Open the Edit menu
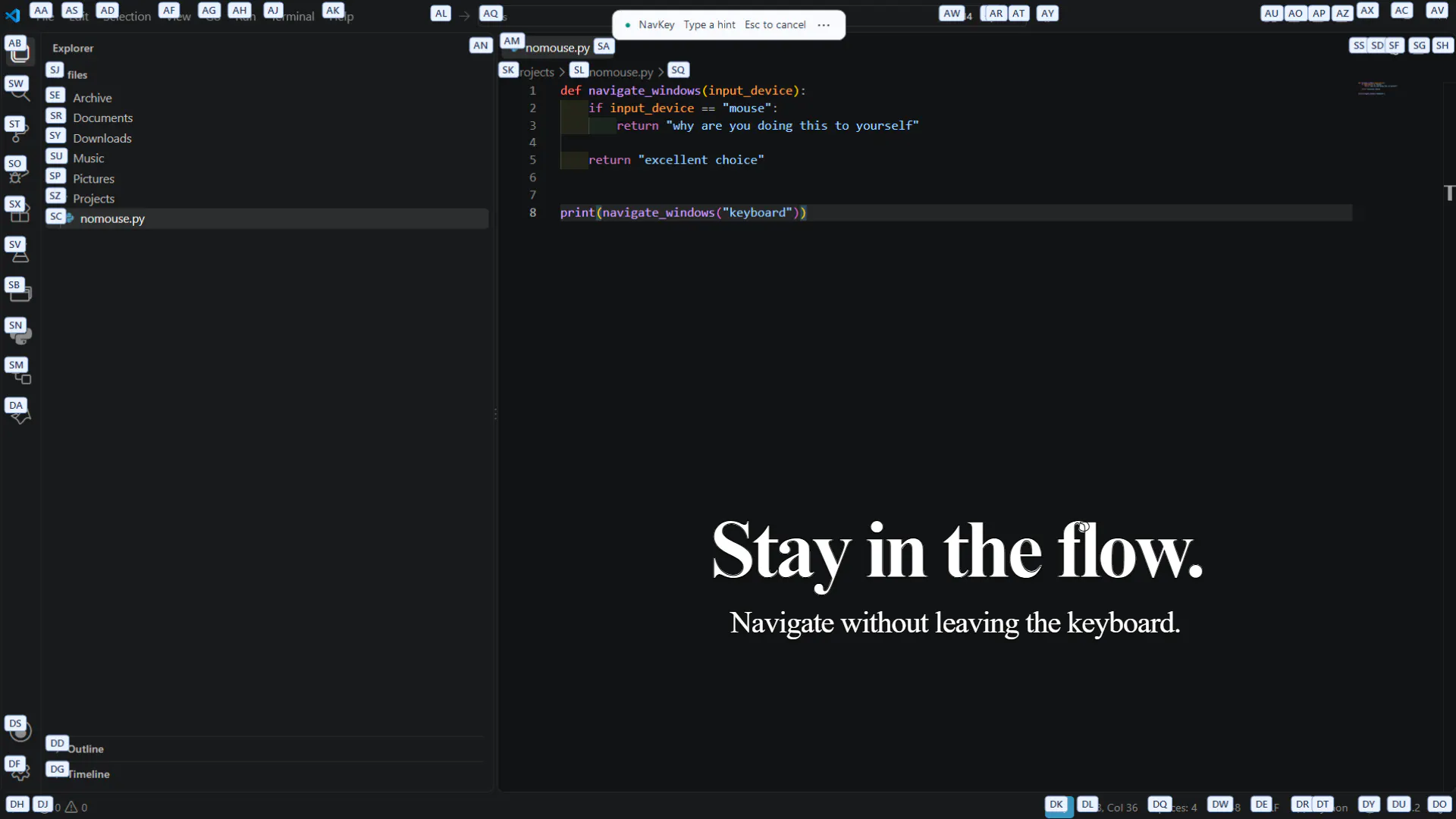Viewport: 1456px width, 819px height. click(x=78, y=16)
